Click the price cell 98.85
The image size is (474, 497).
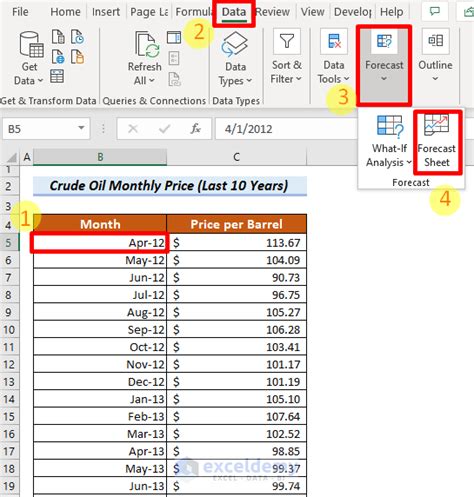236,451
